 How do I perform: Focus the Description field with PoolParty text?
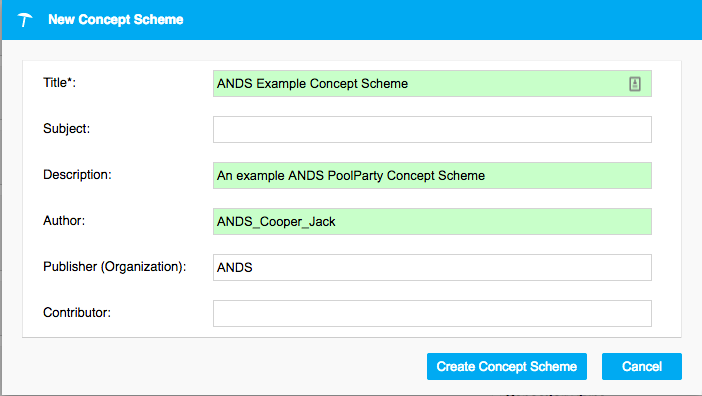tap(432, 175)
